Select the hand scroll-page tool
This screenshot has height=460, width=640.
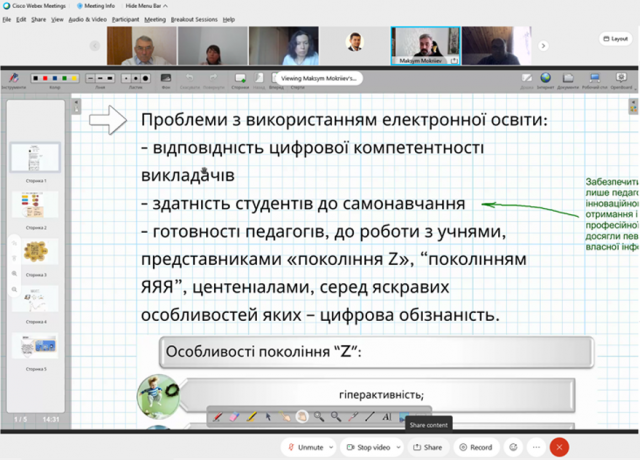(302, 417)
